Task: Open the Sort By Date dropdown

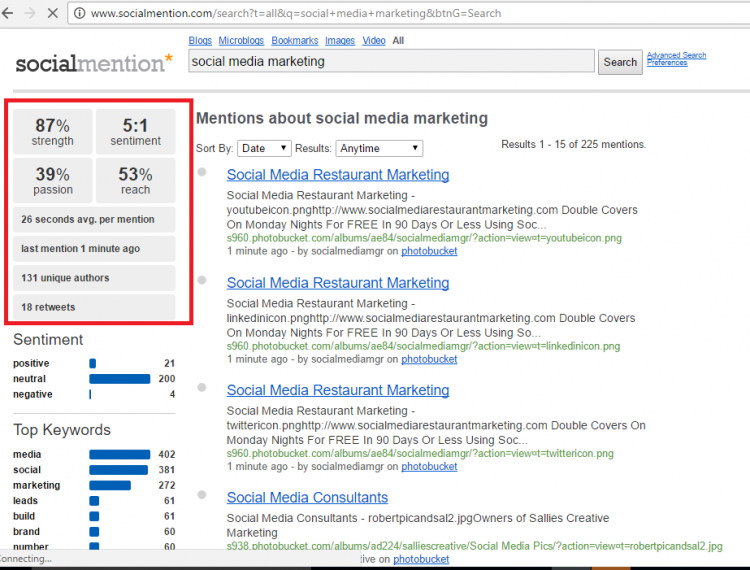Action: (264, 148)
